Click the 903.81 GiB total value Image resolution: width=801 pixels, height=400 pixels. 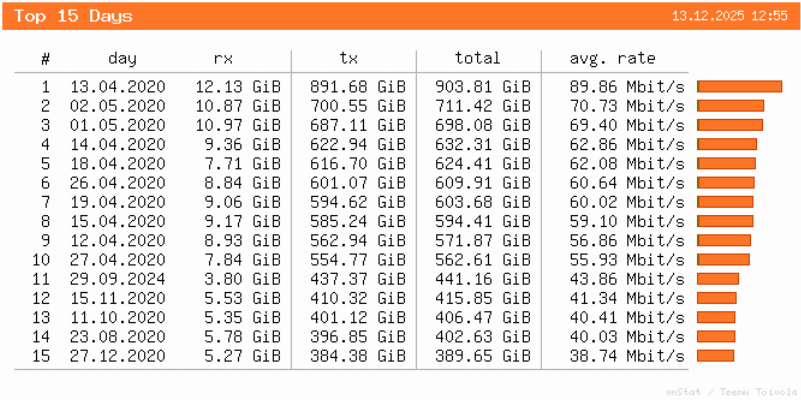pyautogui.click(x=483, y=87)
